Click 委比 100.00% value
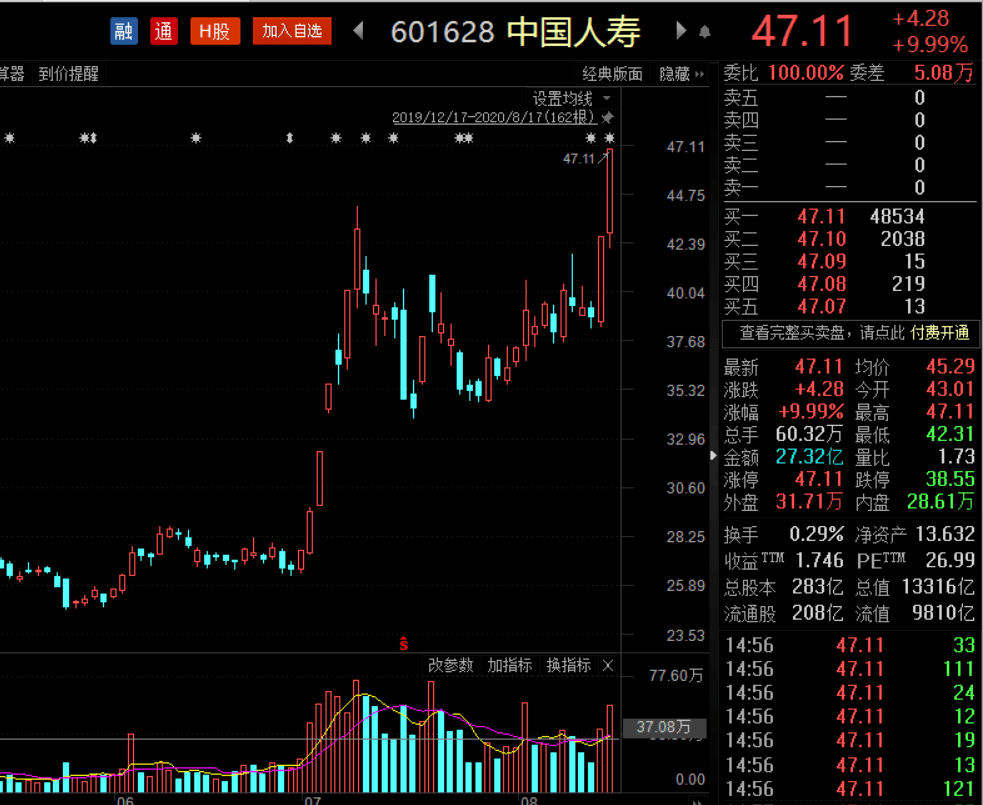The image size is (983, 805). 806,73
